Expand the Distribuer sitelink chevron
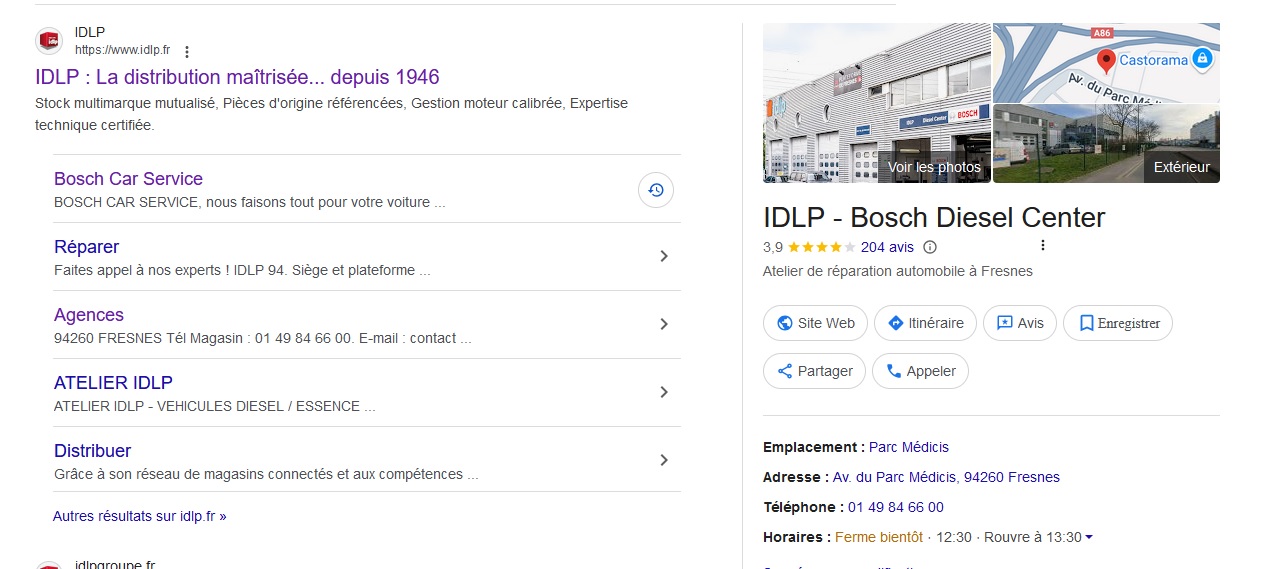This screenshot has height=569, width=1267. point(663,460)
